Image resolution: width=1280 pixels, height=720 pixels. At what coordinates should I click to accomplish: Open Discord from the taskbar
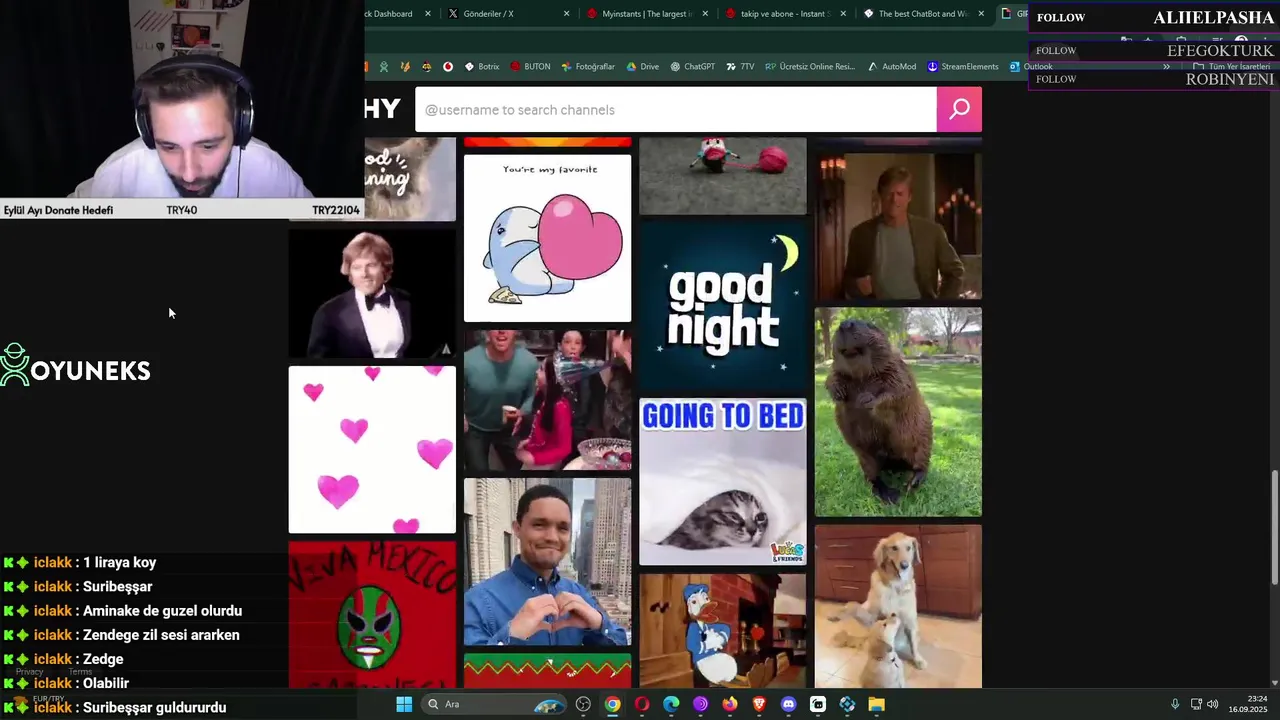click(x=788, y=704)
